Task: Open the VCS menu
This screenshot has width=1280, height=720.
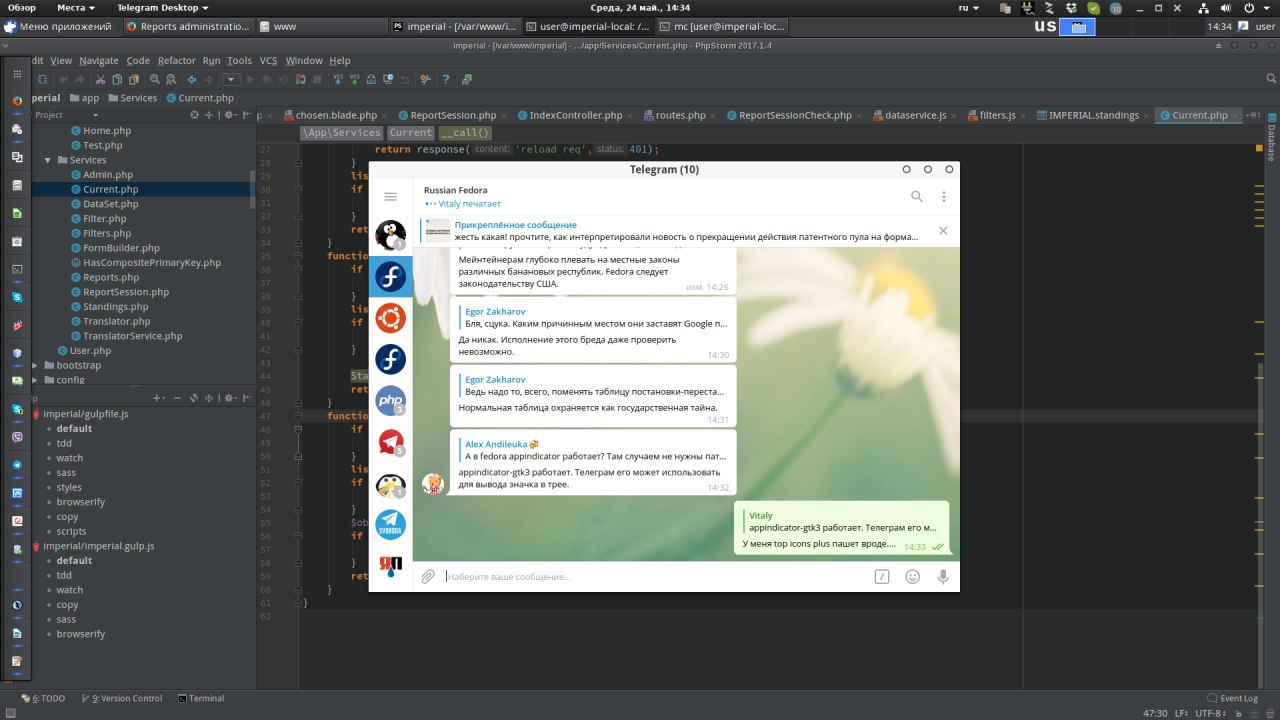Action: [268, 60]
